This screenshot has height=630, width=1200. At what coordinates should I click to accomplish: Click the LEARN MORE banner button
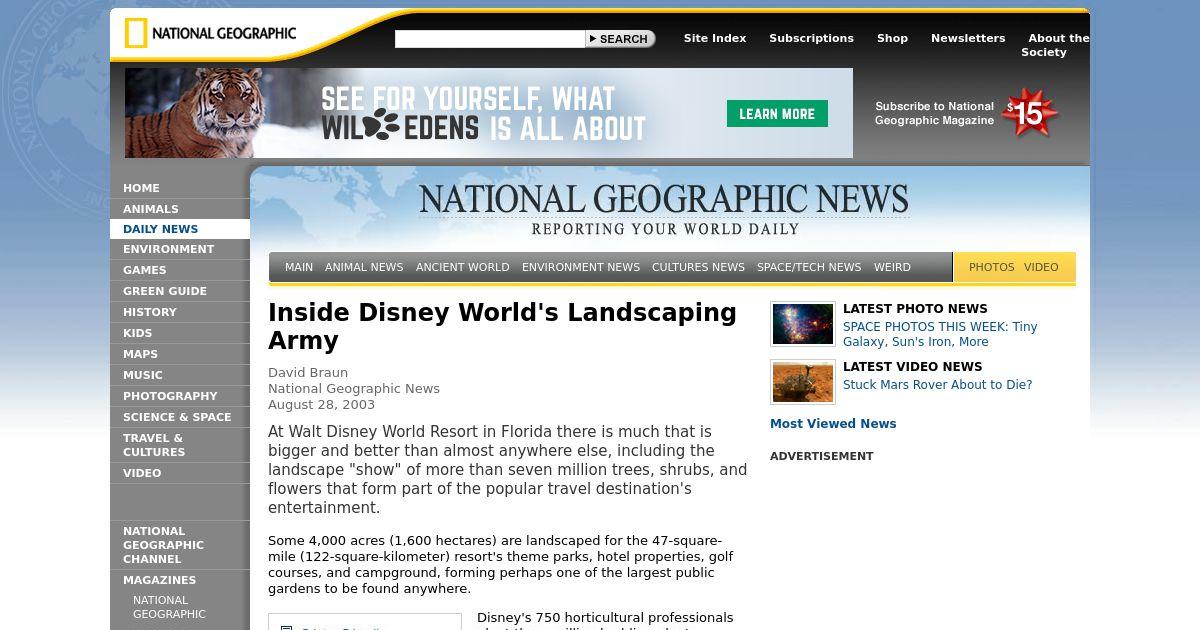(777, 114)
